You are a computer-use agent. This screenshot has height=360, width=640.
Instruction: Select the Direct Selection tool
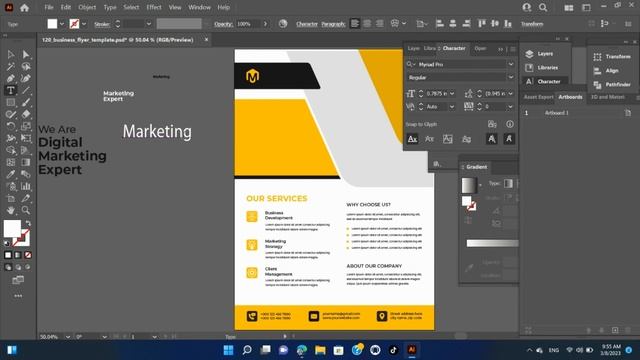tap(26, 54)
